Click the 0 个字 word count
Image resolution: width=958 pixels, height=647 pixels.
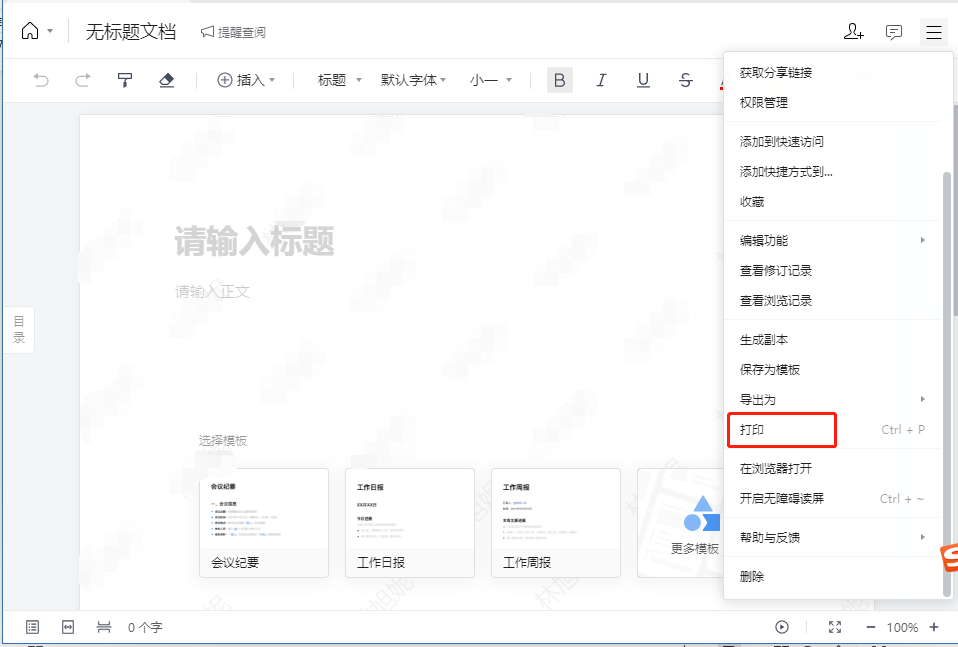coord(145,627)
